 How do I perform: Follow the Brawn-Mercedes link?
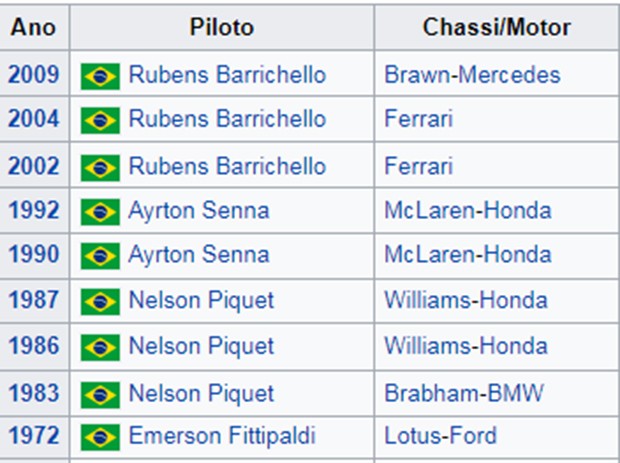pos(473,74)
